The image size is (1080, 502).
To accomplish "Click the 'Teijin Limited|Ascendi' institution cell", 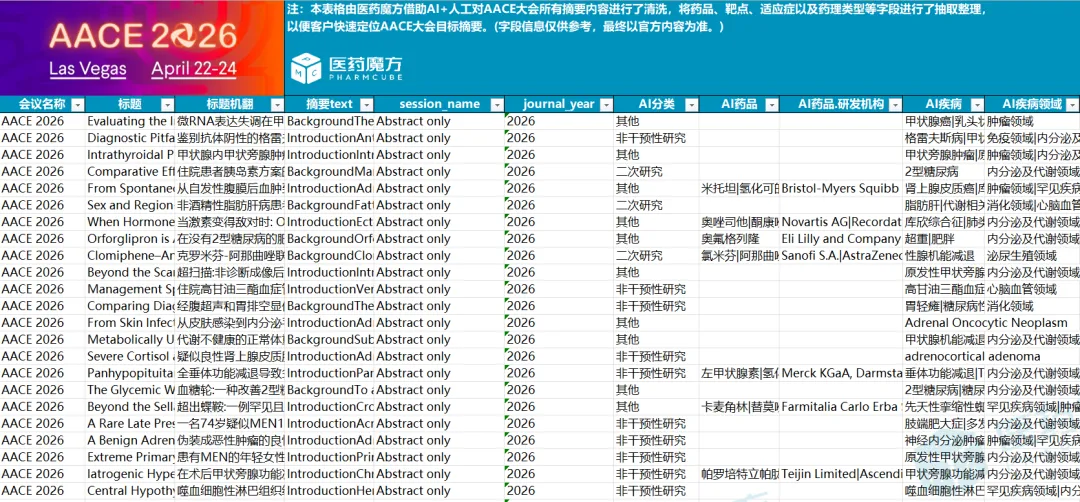I will (x=841, y=474).
